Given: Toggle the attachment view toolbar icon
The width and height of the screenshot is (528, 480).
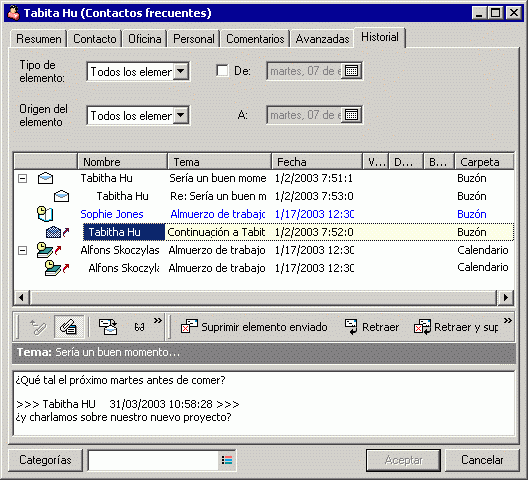Looking at the screenshot, I should pyautogui.click(x=69, y=327).
